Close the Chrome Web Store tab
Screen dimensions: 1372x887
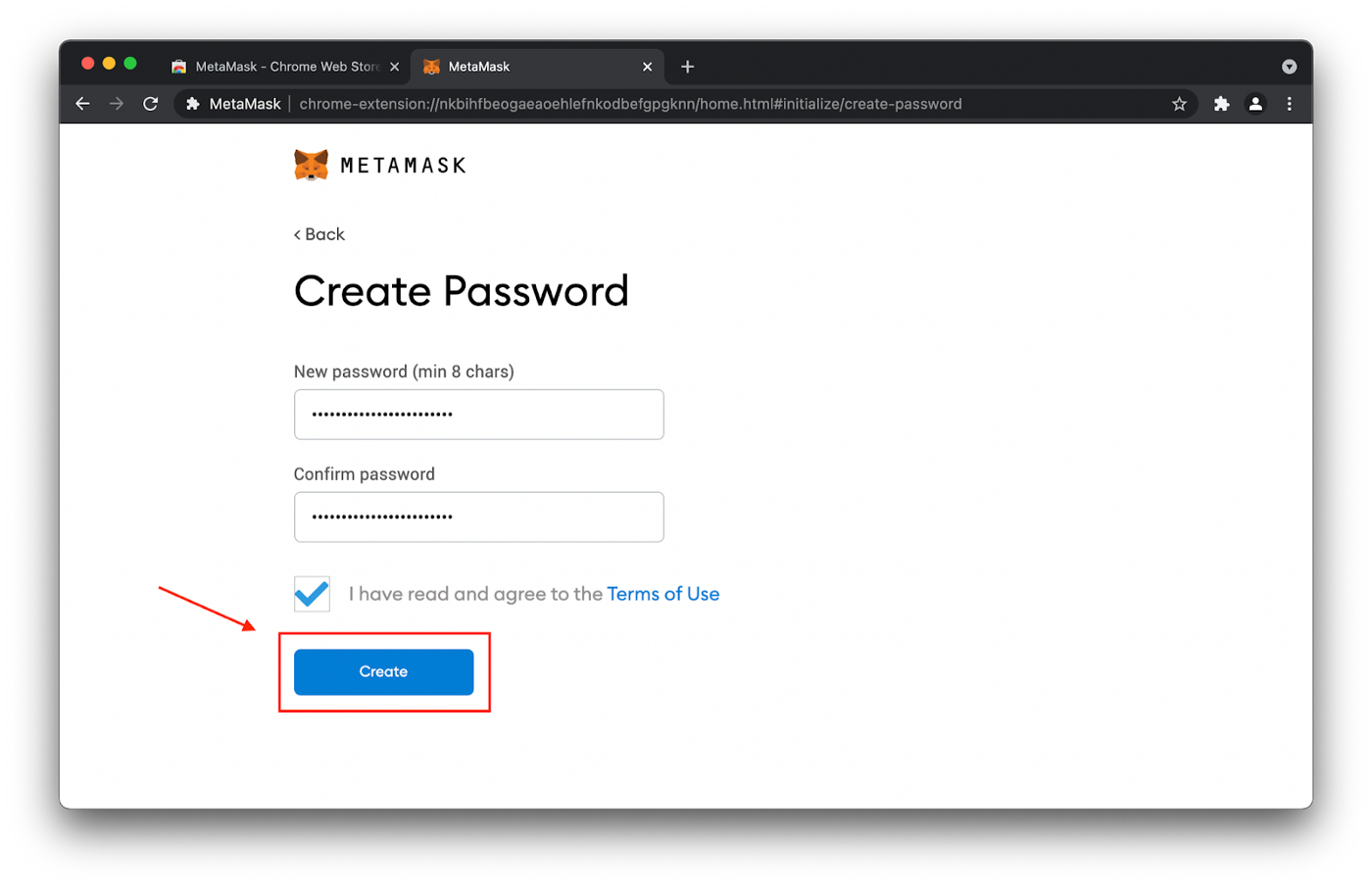point(395,67)
